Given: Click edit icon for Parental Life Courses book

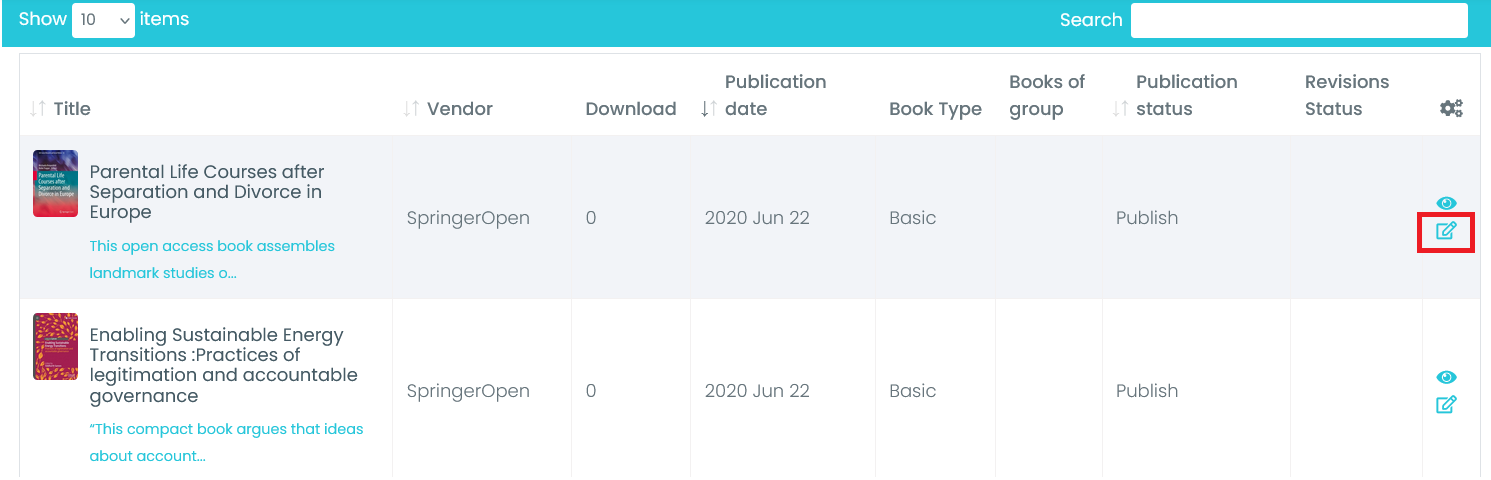Looking at the screenshot, I should pyautogui.click(x=1446, y=232).
